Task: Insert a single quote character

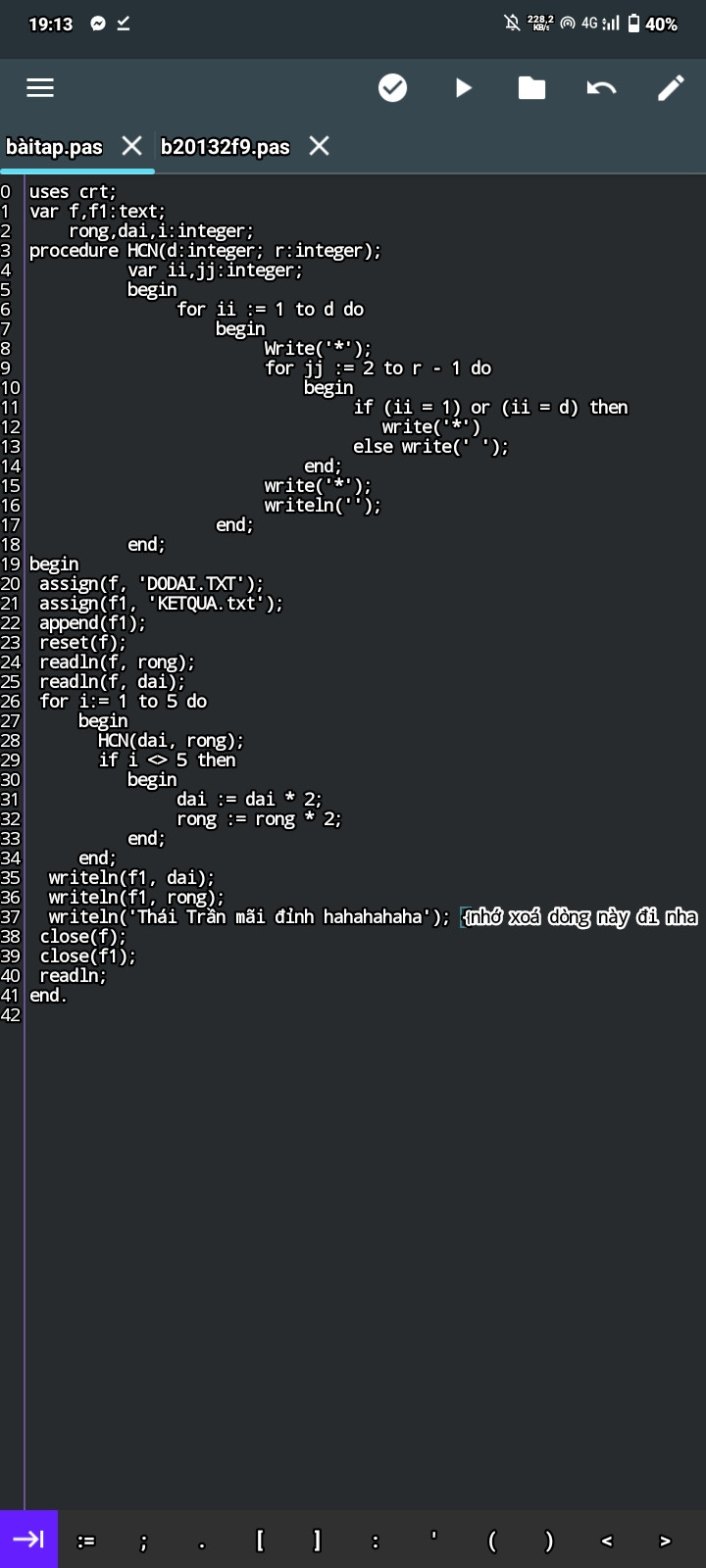Action: pos(433,1541)
